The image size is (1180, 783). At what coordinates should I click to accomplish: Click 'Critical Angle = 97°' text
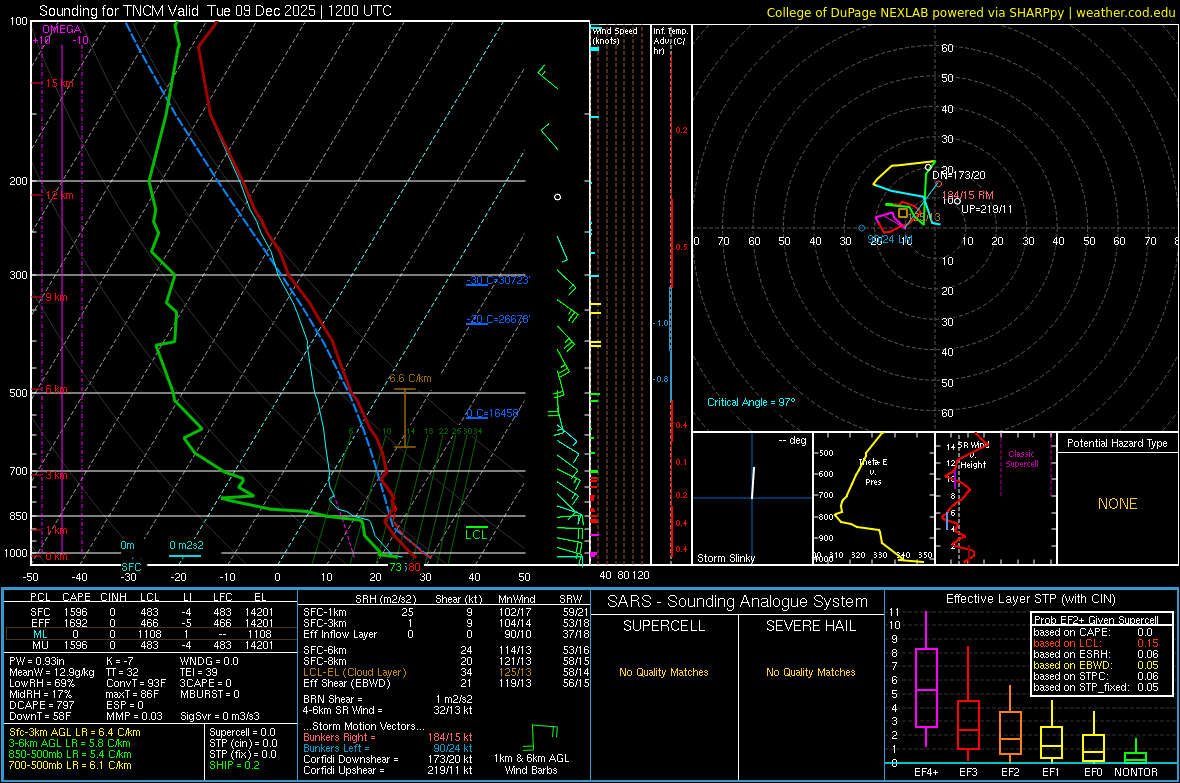[x=750, y=402]
